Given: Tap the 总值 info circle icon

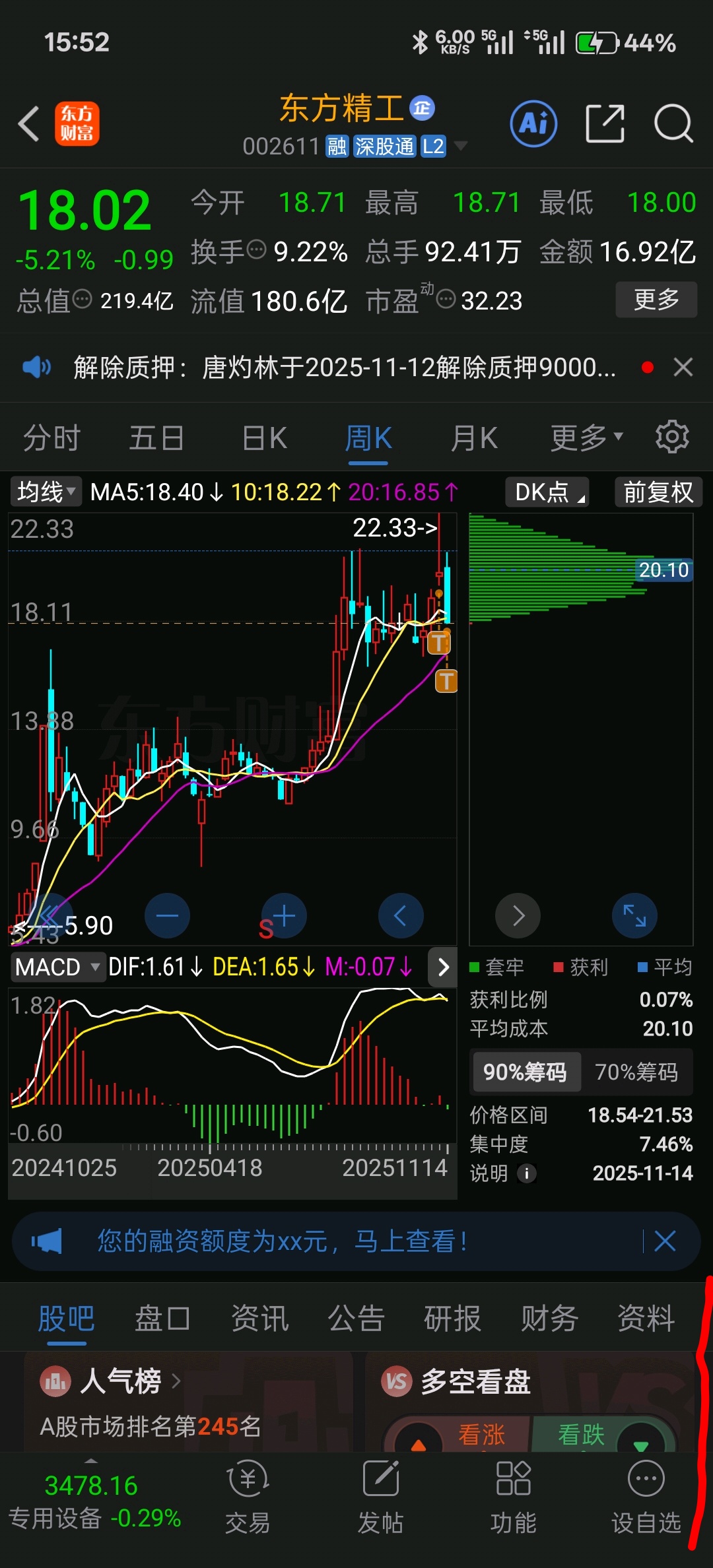Looking at the screenshot, I should [x=82, y=299].
